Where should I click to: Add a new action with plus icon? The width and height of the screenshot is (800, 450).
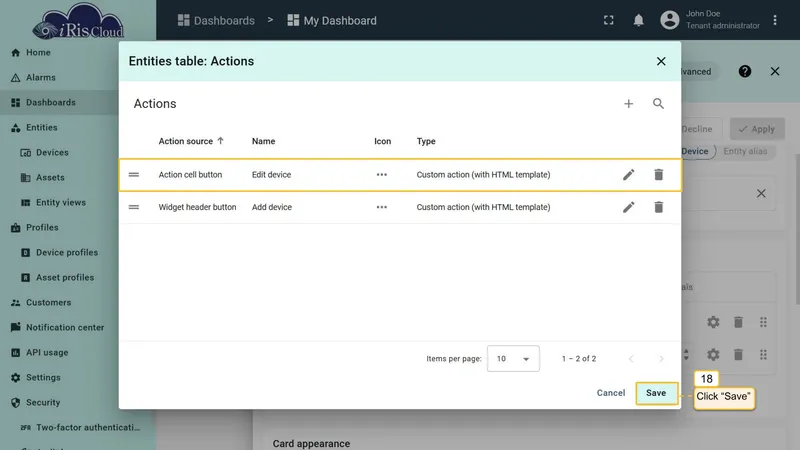point(628,104)
